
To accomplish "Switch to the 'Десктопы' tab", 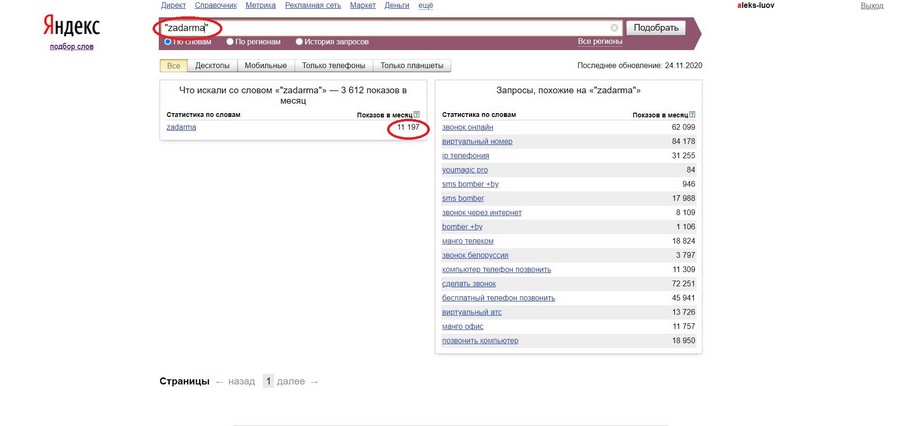I will coord(212,66).
